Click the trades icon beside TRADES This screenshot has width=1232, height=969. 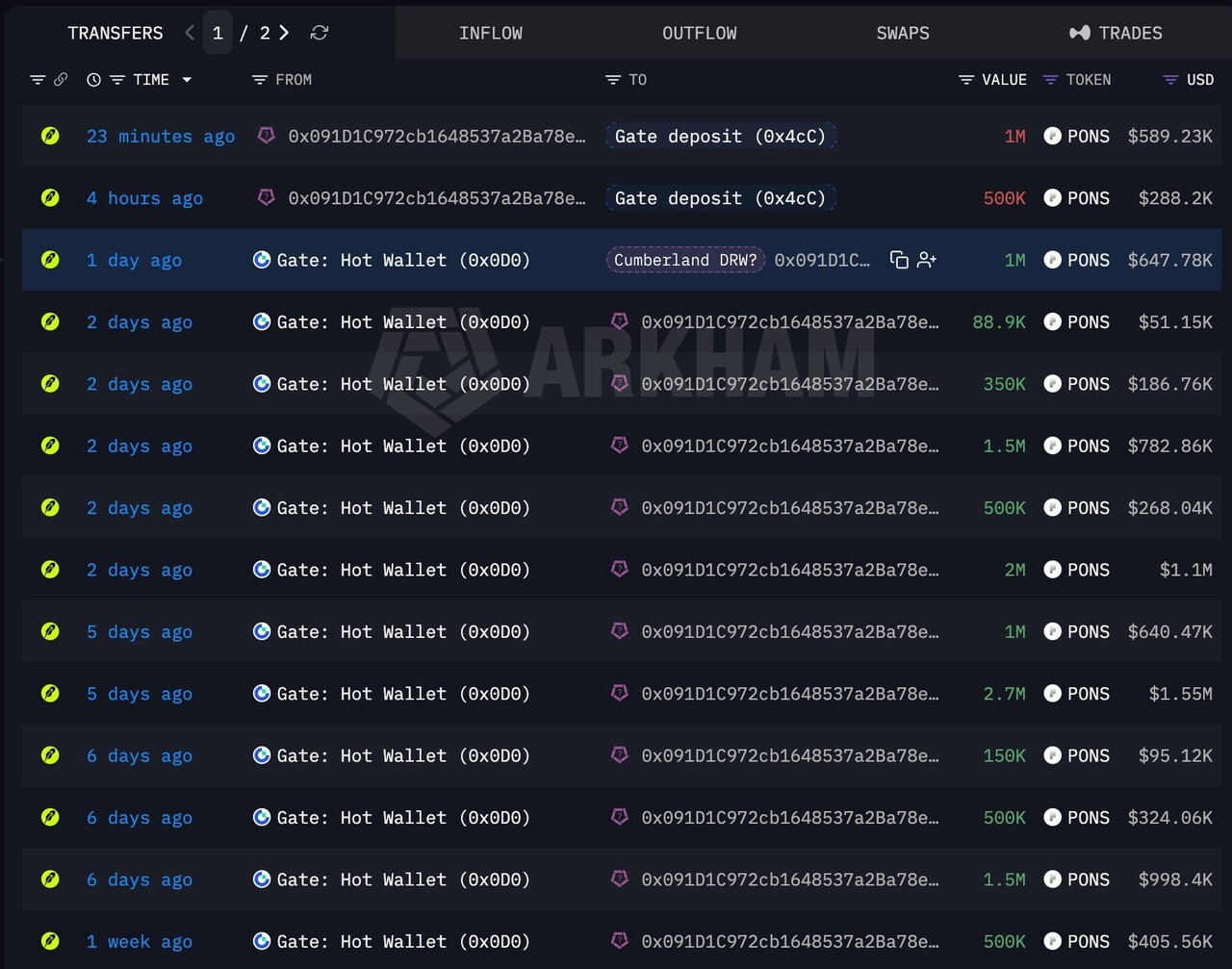[x=1079, y=33]
